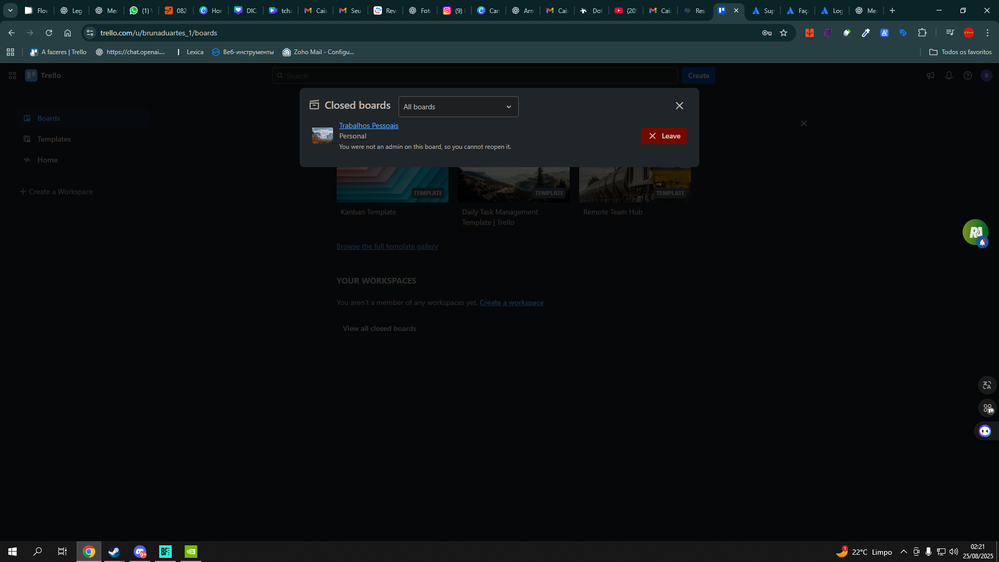Click the blue Create button

[698, 75]
